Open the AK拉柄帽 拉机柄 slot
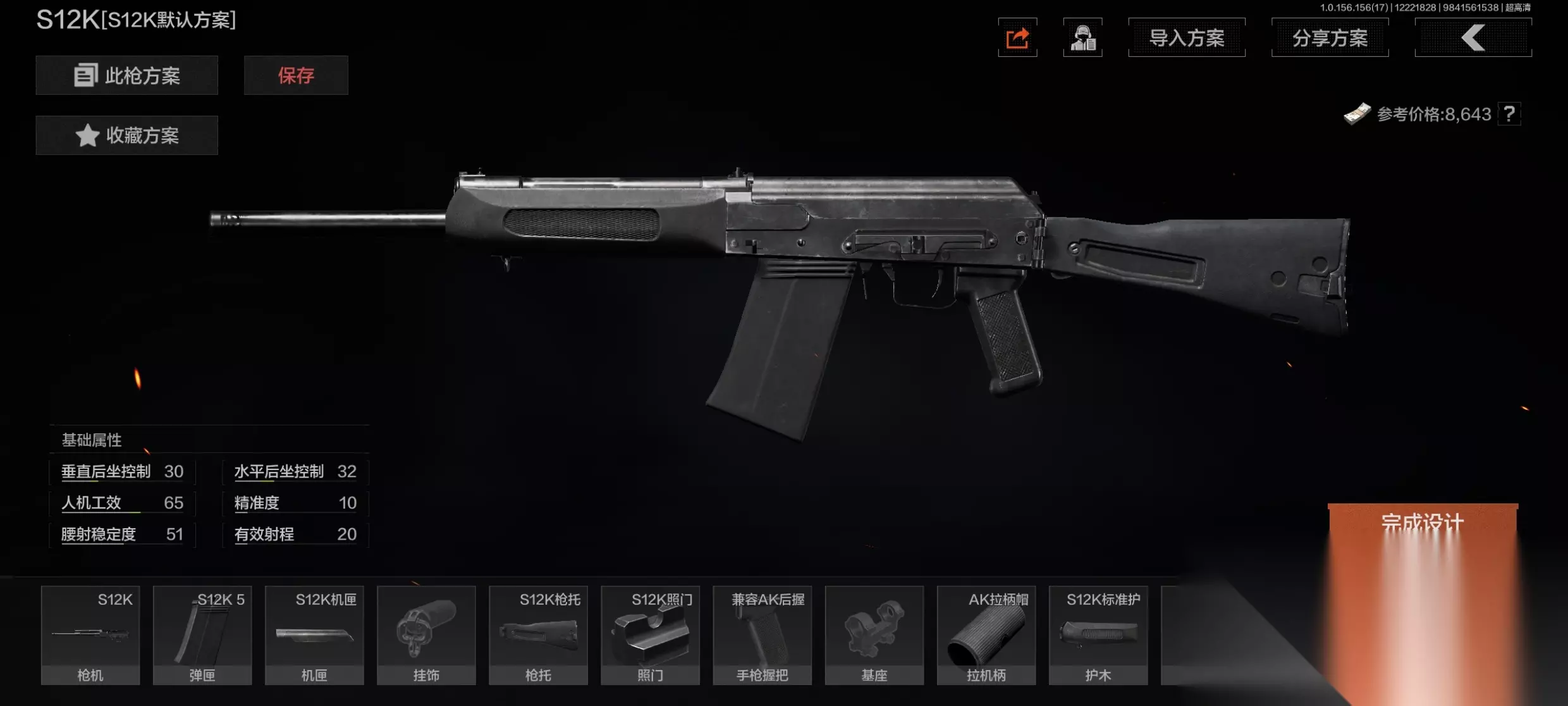The image size is (1568, 706). pos(986,635)
